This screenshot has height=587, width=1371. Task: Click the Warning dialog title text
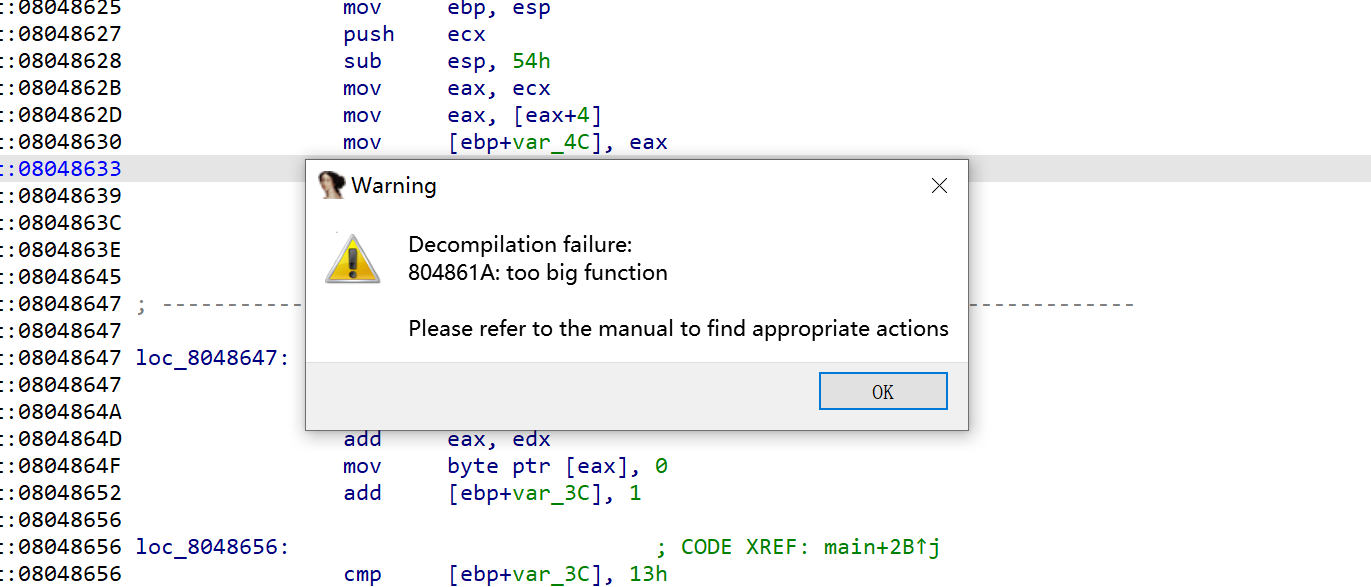394,186
